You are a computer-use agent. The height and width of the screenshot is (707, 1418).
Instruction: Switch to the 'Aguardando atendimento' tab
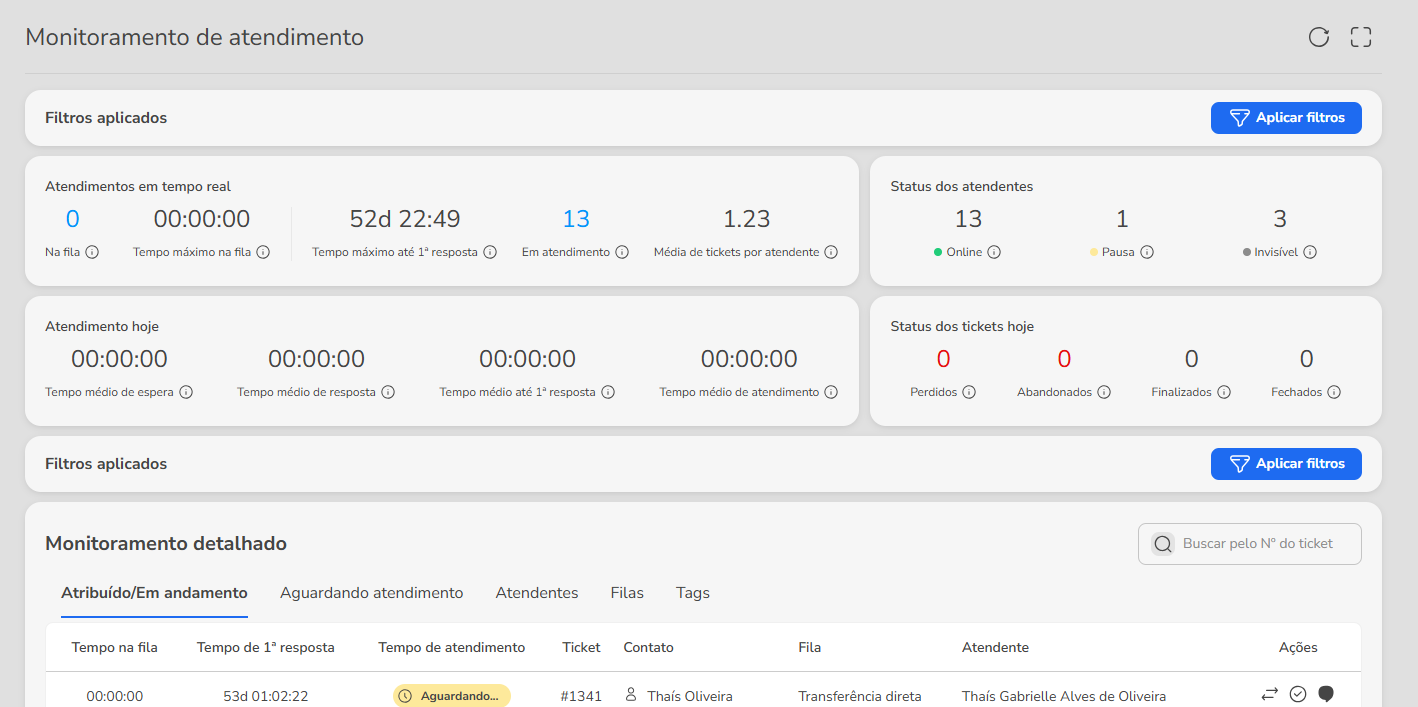371,593
